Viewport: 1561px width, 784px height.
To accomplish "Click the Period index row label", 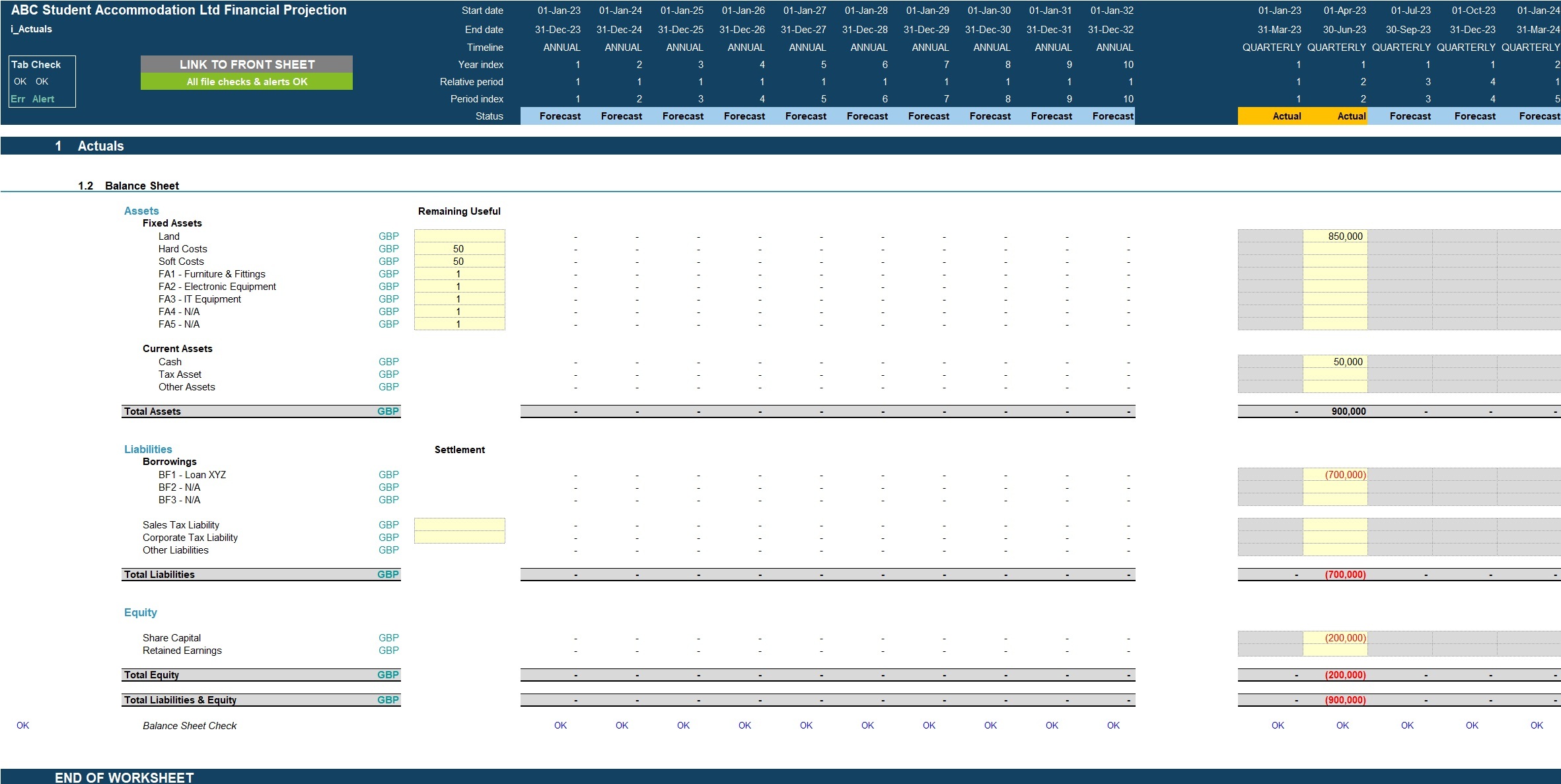I will click(x=477, y=99).
